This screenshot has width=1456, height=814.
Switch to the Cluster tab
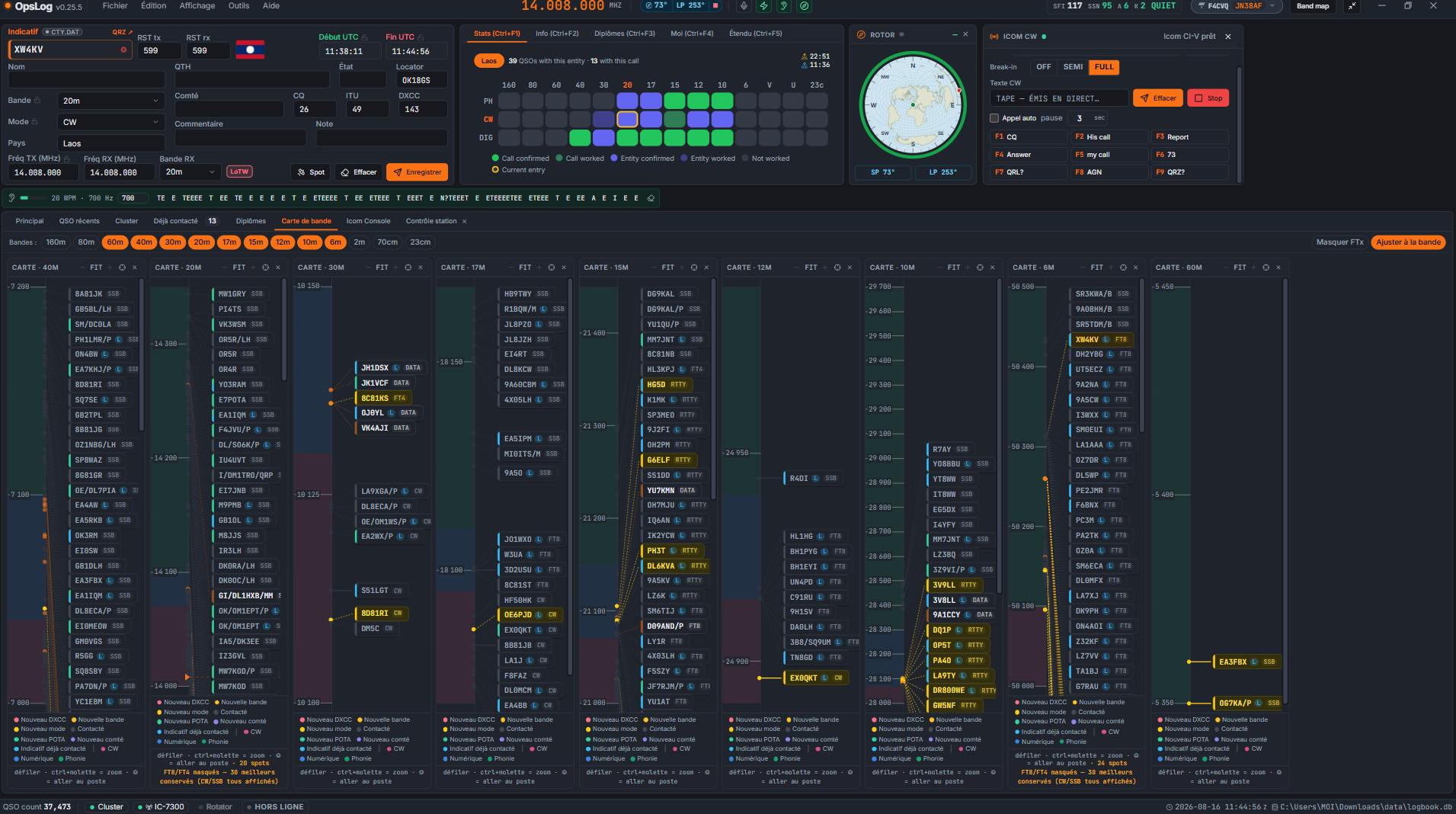pos(126,221)
